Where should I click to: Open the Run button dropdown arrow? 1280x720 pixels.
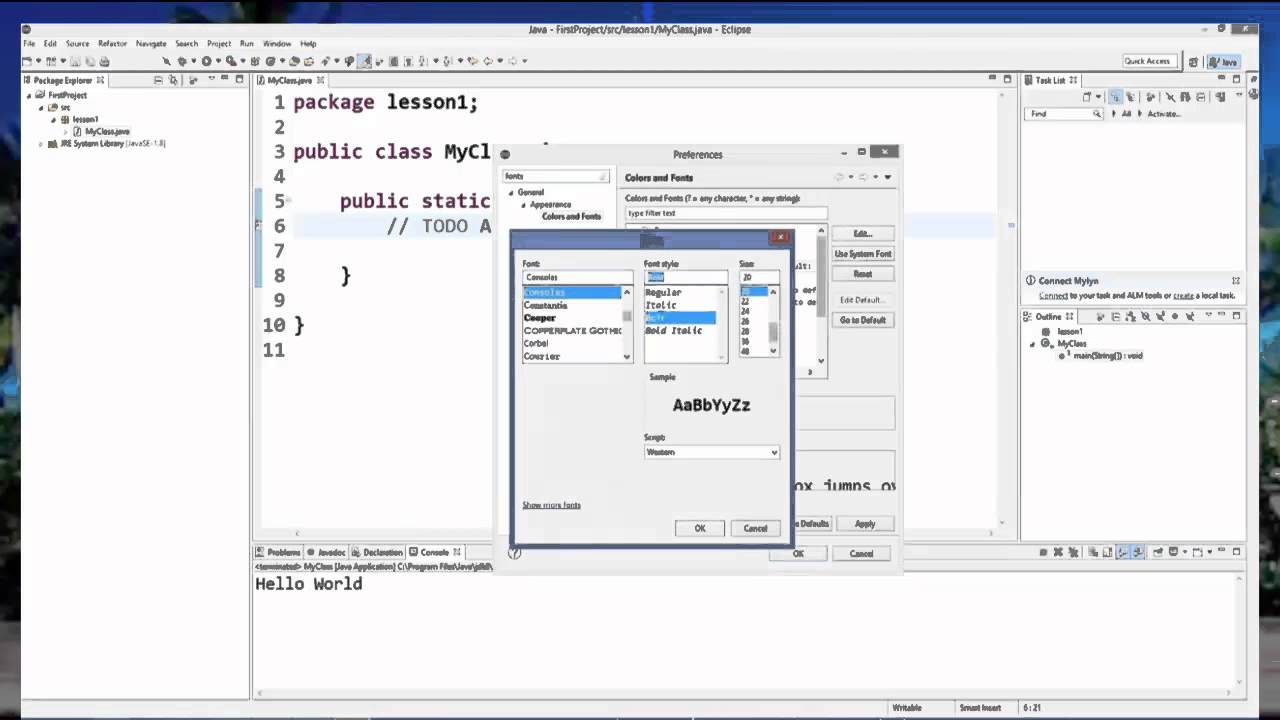[x=218, y=61]
